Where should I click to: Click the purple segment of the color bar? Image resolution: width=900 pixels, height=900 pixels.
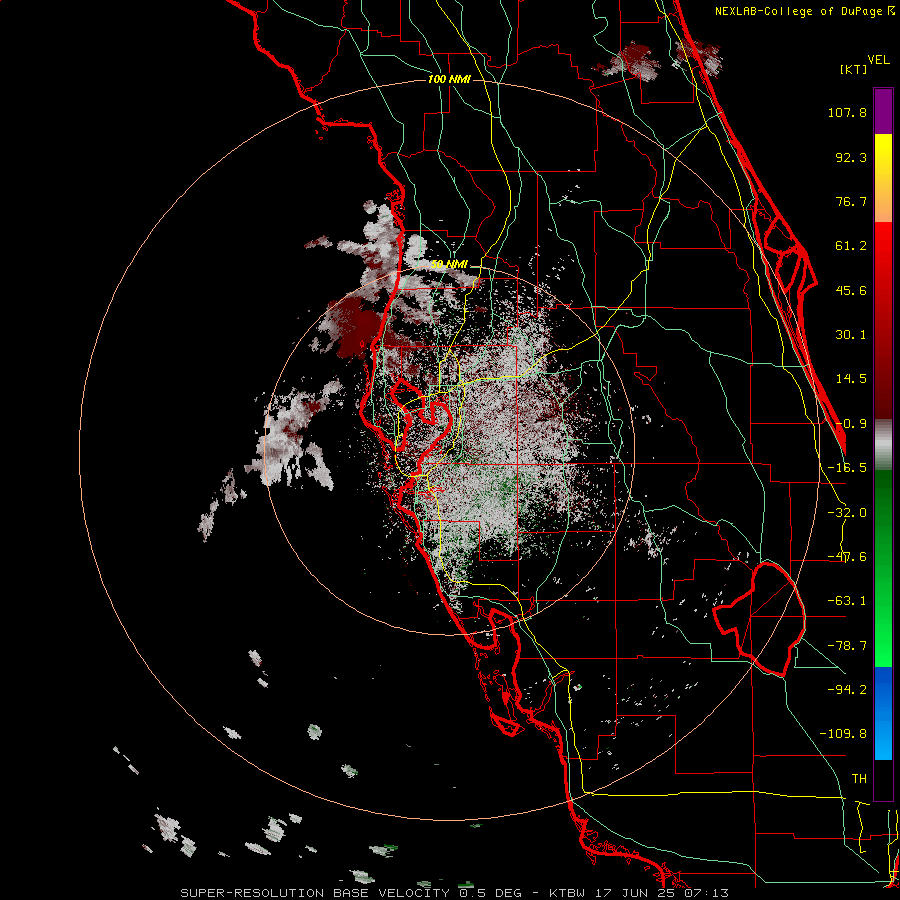pyautogui.click(x=883, y=111)
